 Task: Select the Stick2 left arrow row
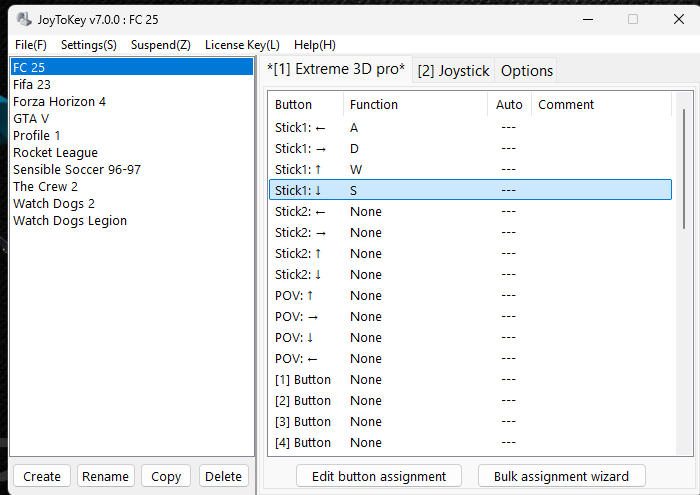tap(471, 212)
